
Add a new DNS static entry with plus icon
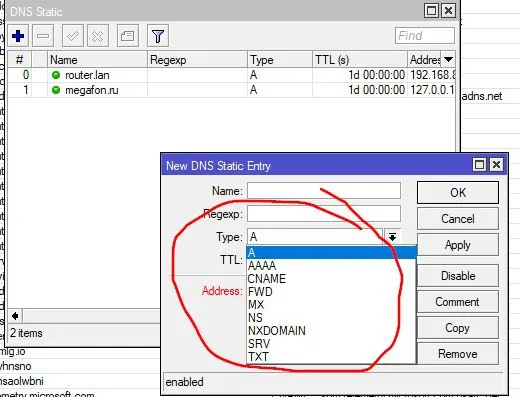tap(18, 36)
